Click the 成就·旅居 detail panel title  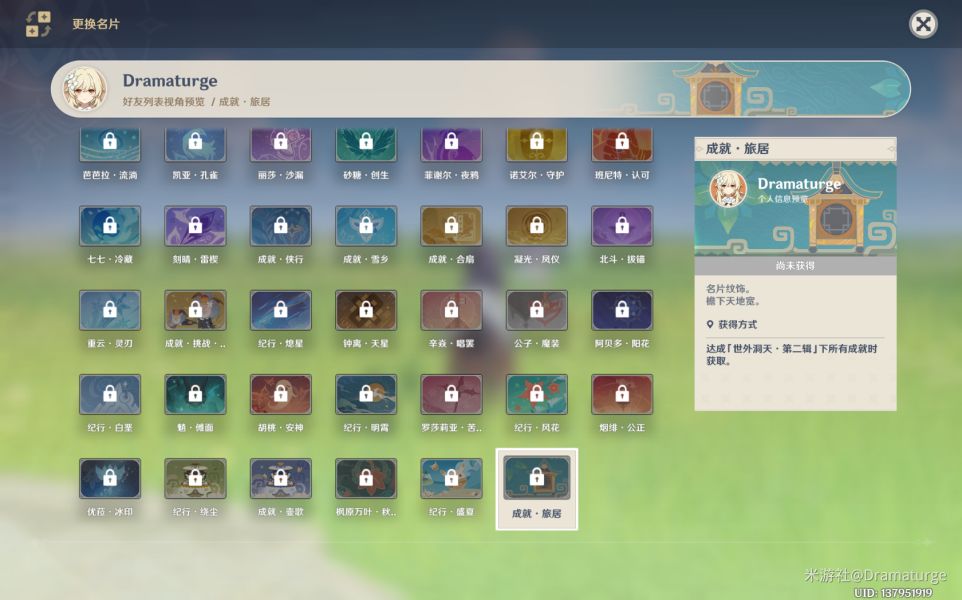[x=737, y=148]
